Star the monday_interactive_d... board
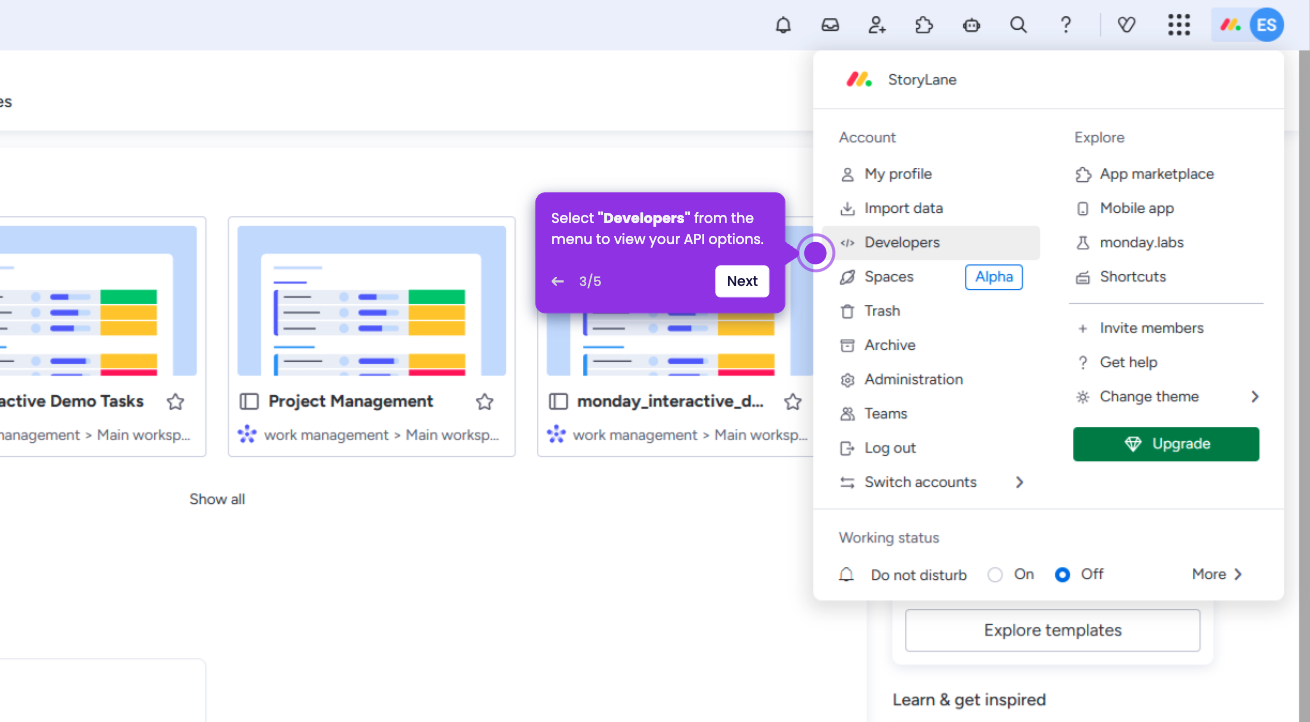Image resolution: width=1310 pixels, height=722 pixels. [793, 402]
